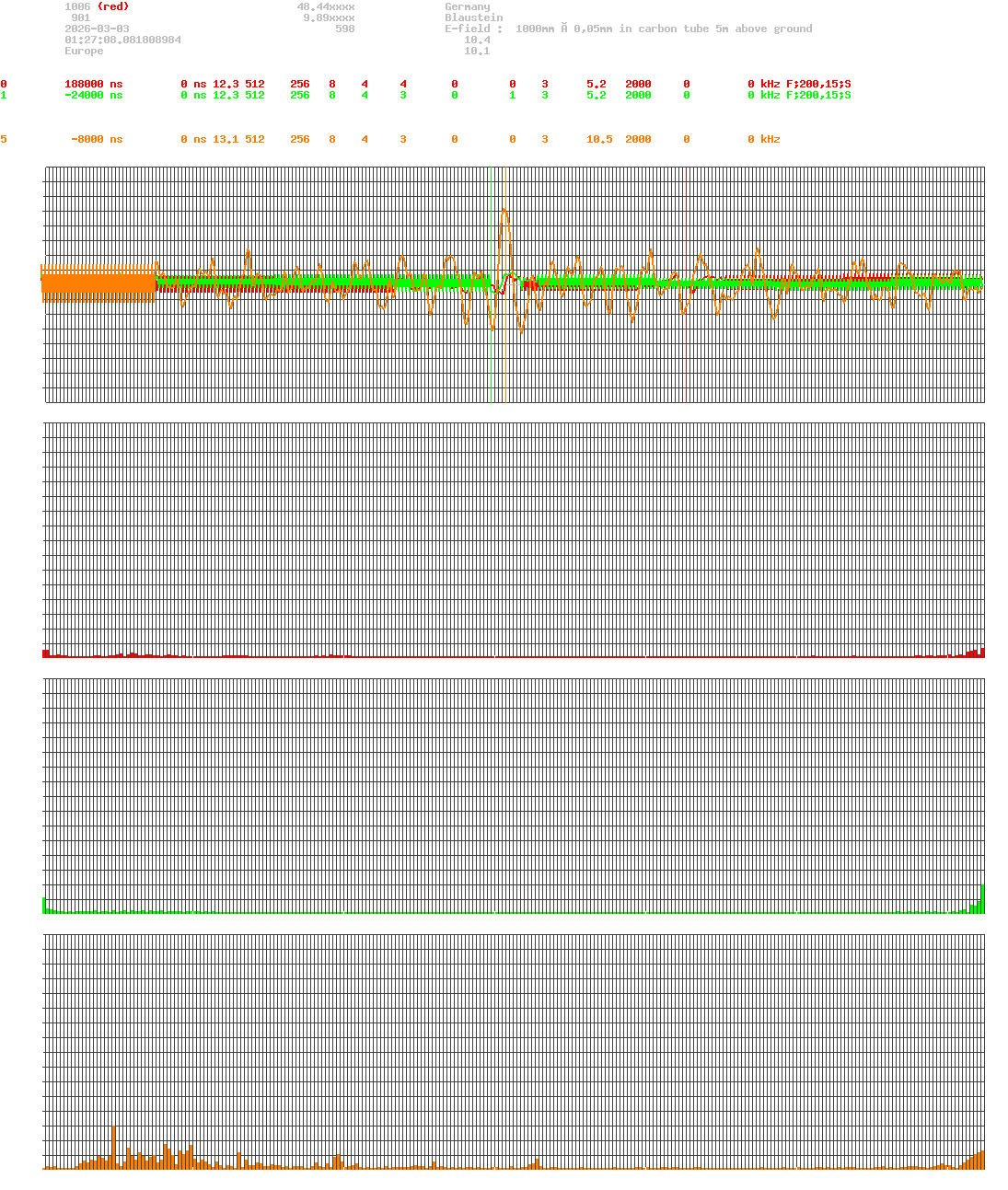
Task: Select the green Channel 1 indicator
Action: coord(5,95)
